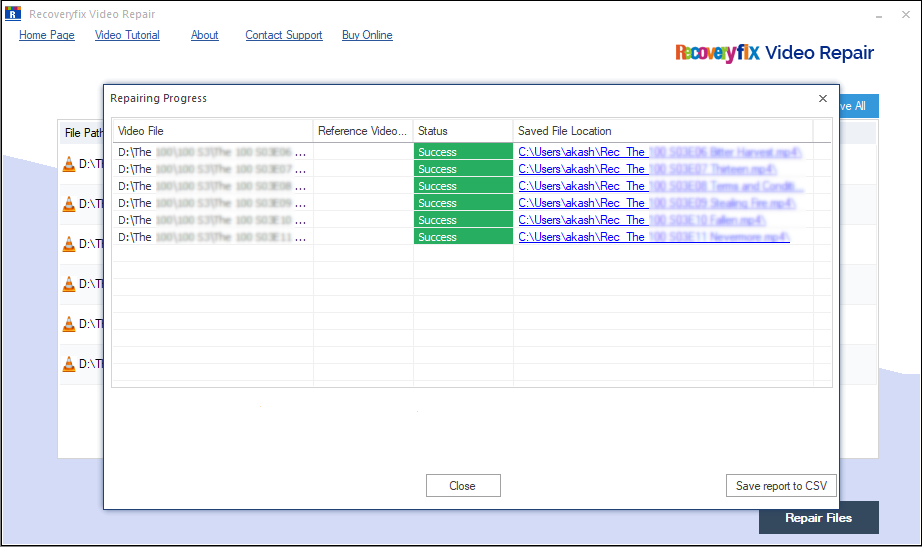Click third VLC cone icon in file list
Screen dimensions: 924x548
pyautogui.click(x=69, y=244)
